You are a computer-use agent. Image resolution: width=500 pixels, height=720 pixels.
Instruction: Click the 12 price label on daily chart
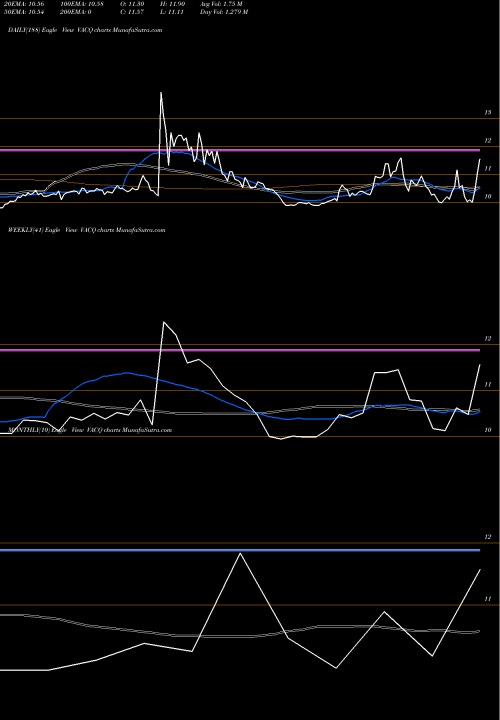(x=488, y=141)
